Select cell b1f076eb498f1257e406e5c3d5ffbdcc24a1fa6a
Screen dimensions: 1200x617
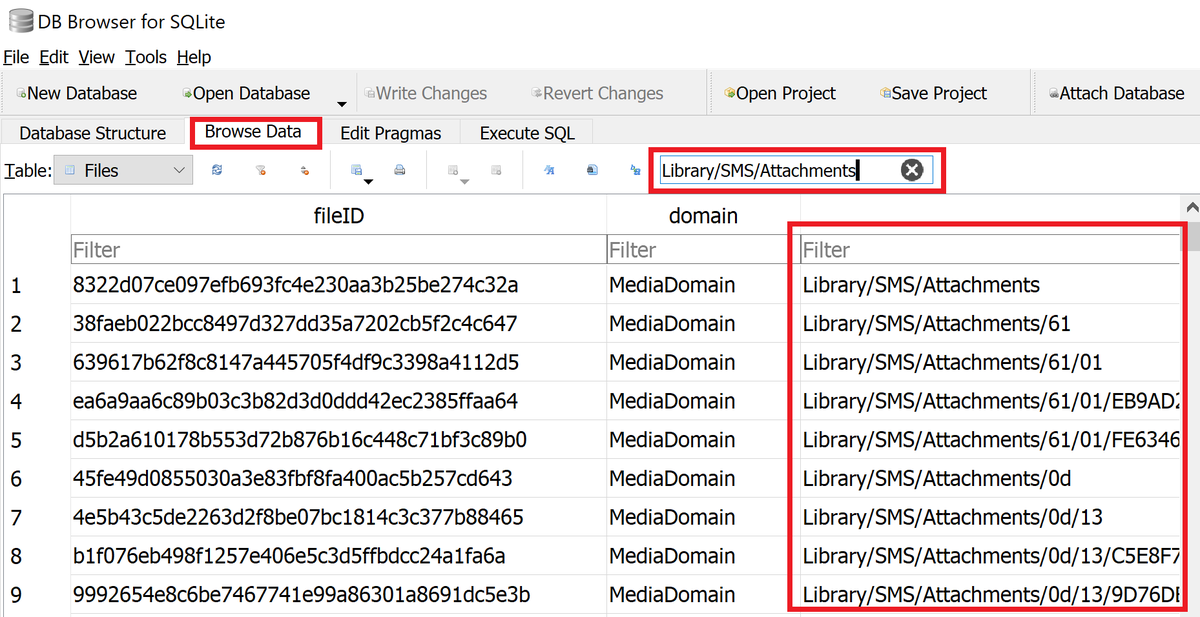pos(338,556)
